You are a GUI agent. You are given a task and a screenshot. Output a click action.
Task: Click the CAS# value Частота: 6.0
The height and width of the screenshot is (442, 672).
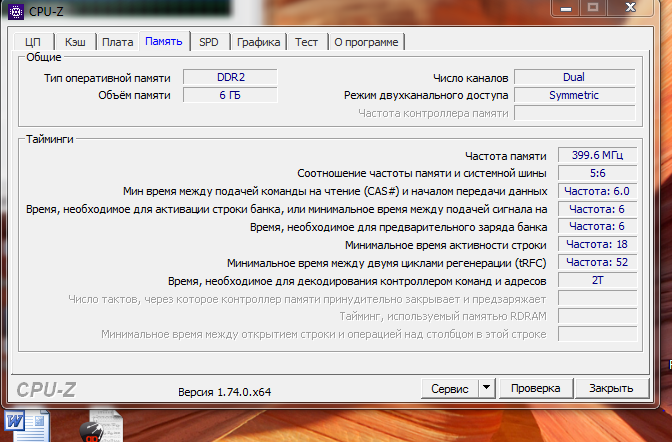597,191
